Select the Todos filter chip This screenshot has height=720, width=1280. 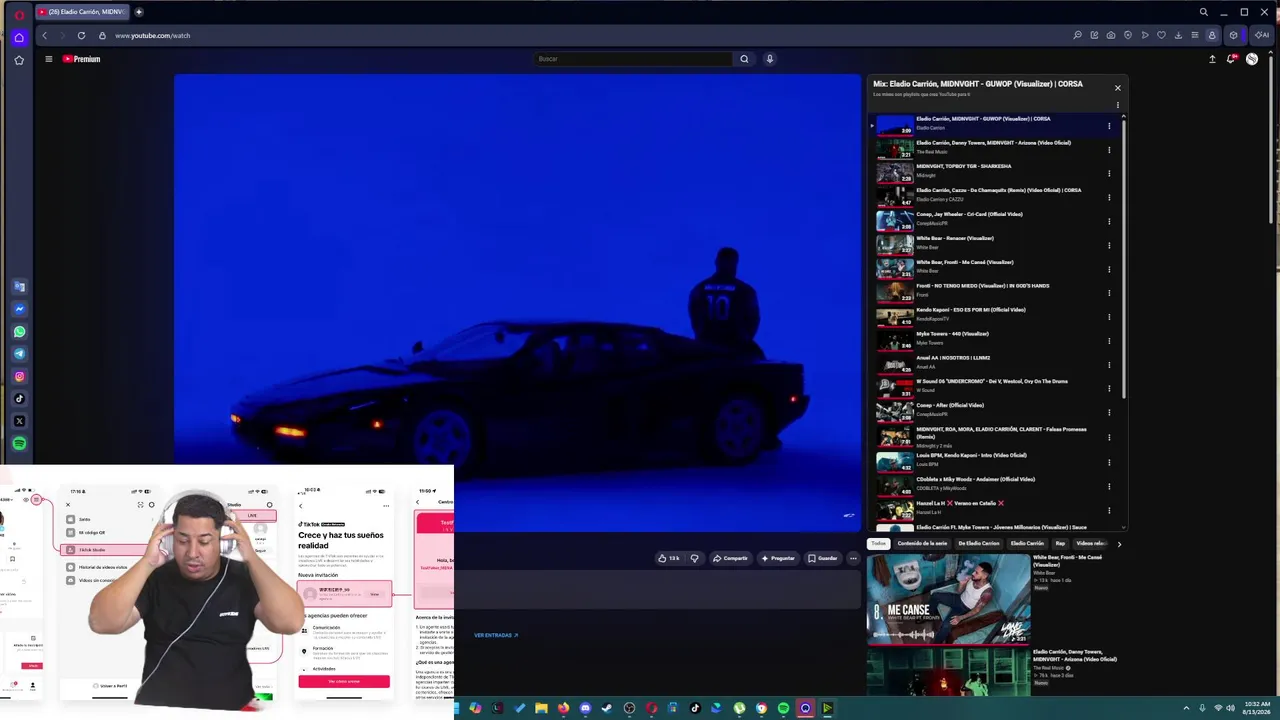[x=878, y=544]
